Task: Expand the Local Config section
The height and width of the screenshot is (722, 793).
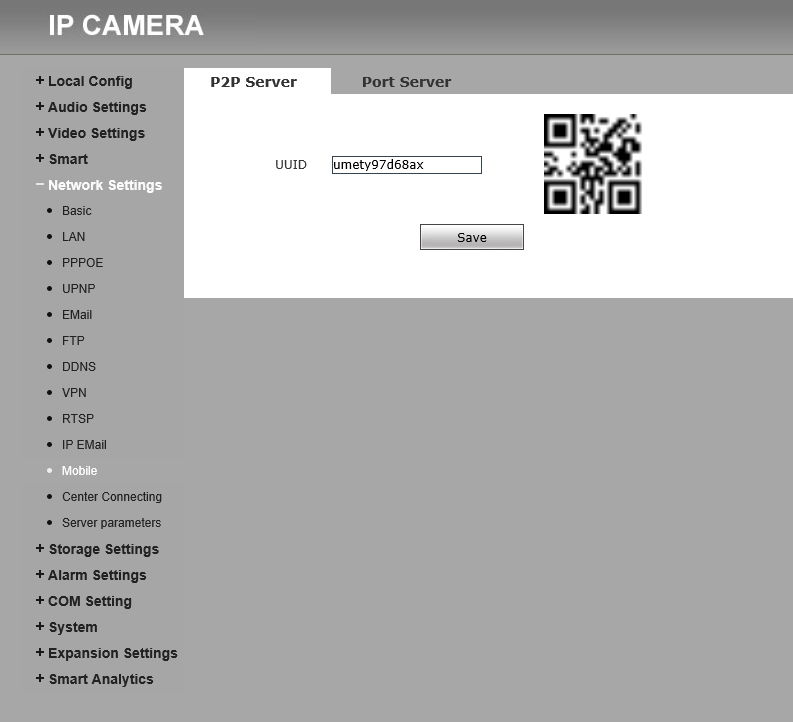Action: point(84,81)
